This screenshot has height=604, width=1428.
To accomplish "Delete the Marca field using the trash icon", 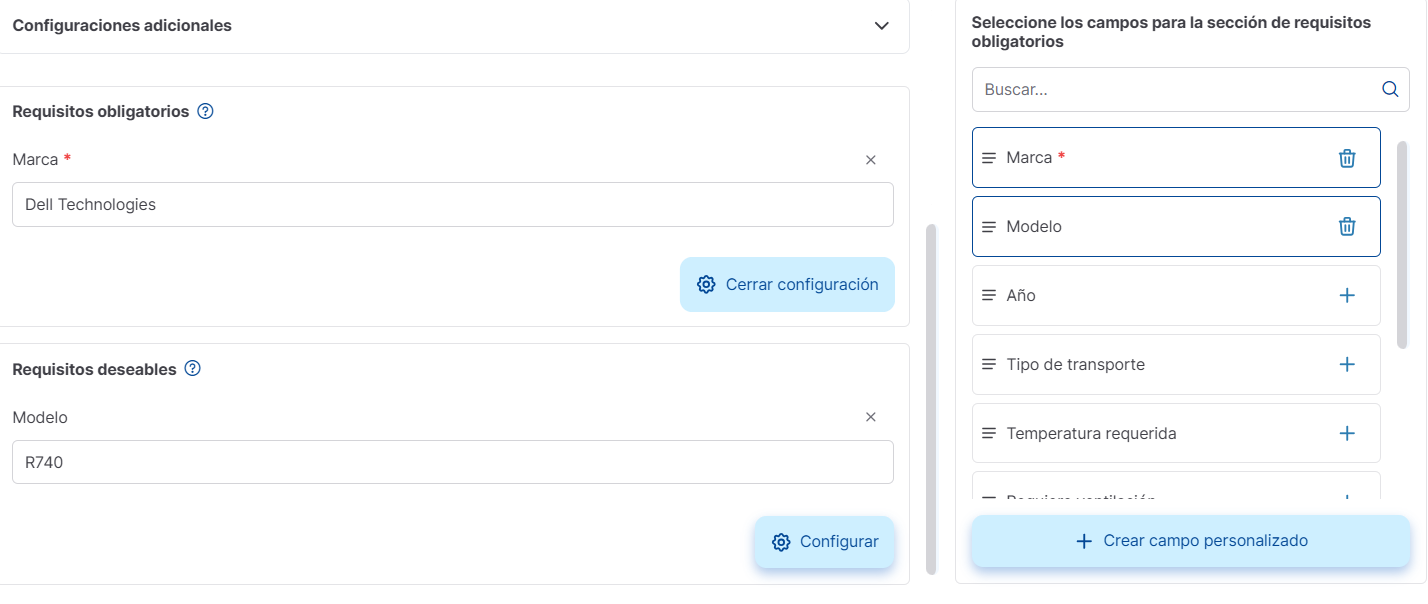I will [1347, 157].
